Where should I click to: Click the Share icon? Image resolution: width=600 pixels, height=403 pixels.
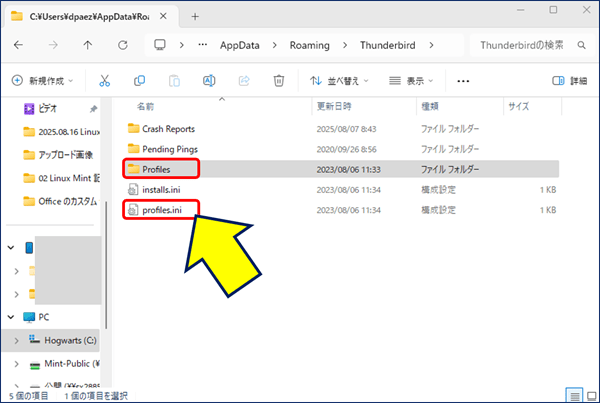point(244,81)
